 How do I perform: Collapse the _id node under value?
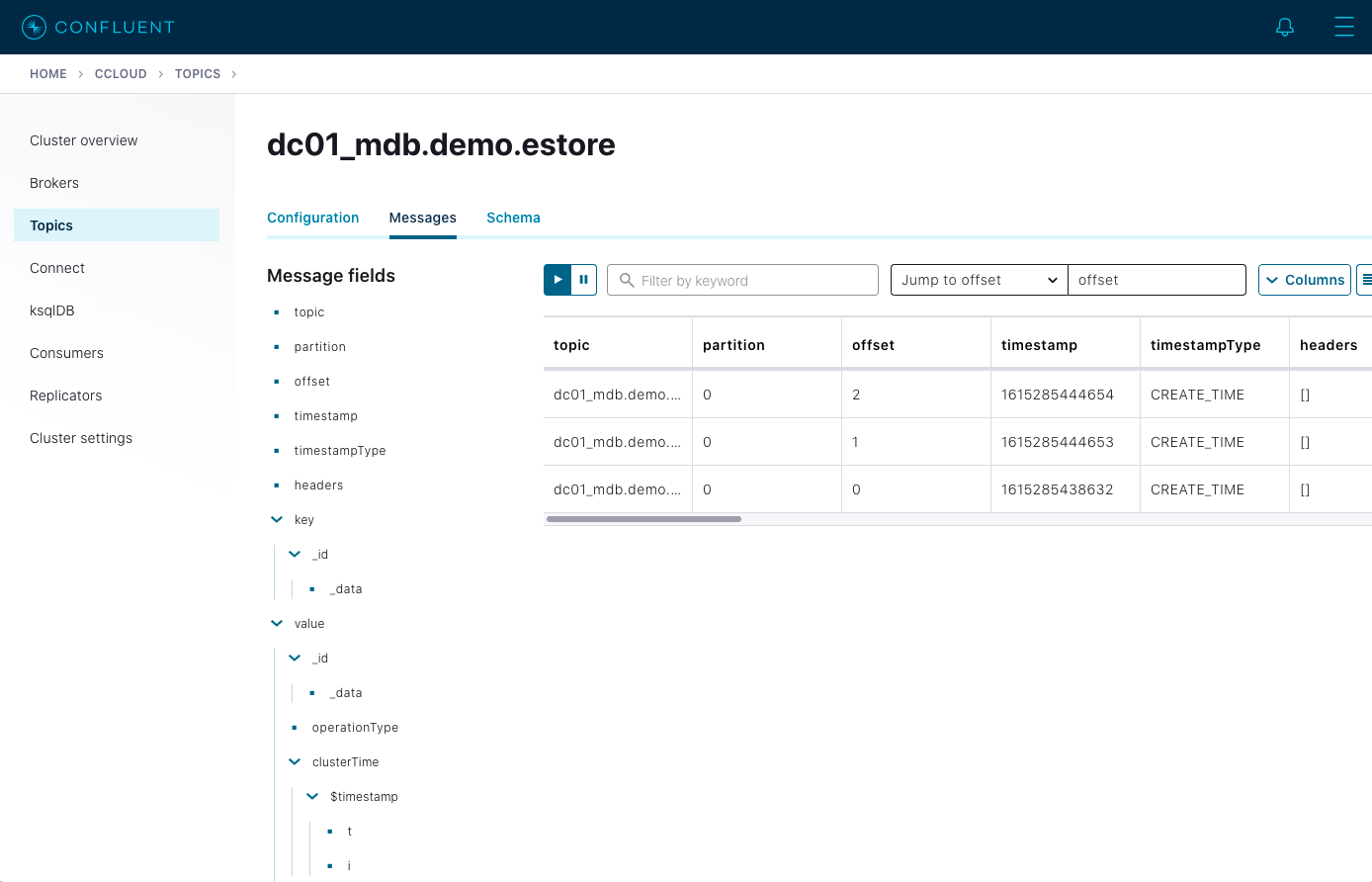point(295,658)
